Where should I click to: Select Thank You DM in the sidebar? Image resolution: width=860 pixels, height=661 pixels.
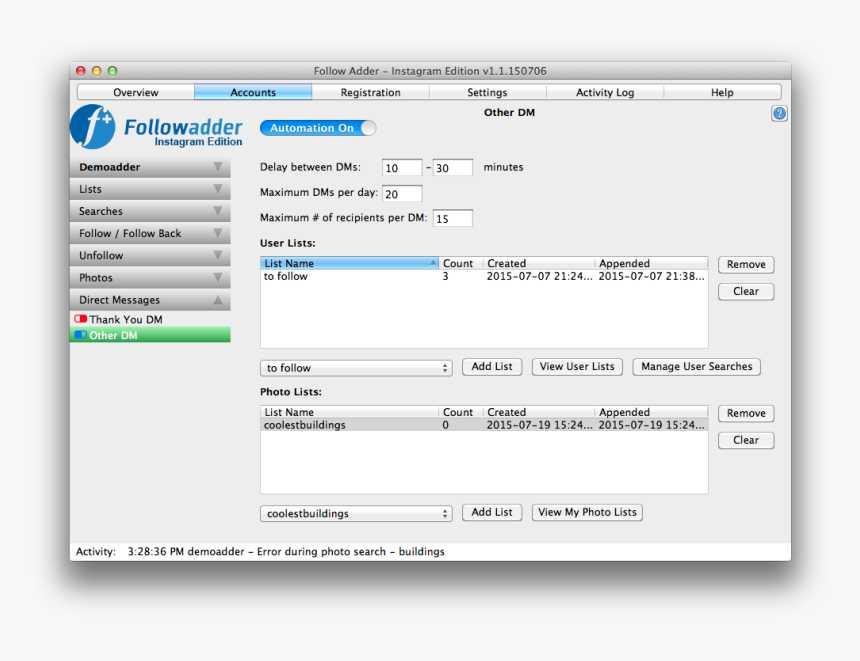click(x=150, y=319)
